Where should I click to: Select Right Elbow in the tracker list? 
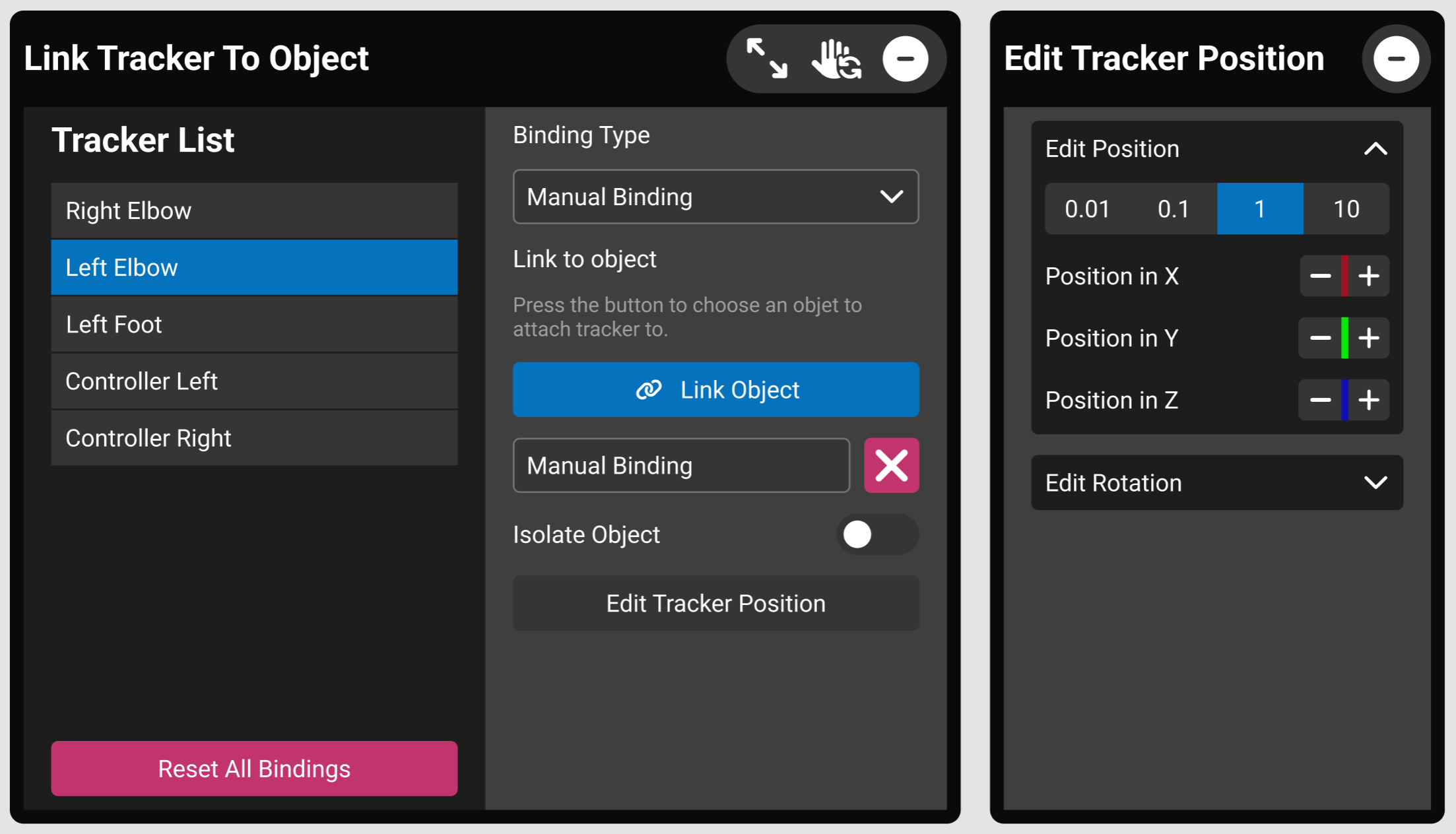coord(254,211)
